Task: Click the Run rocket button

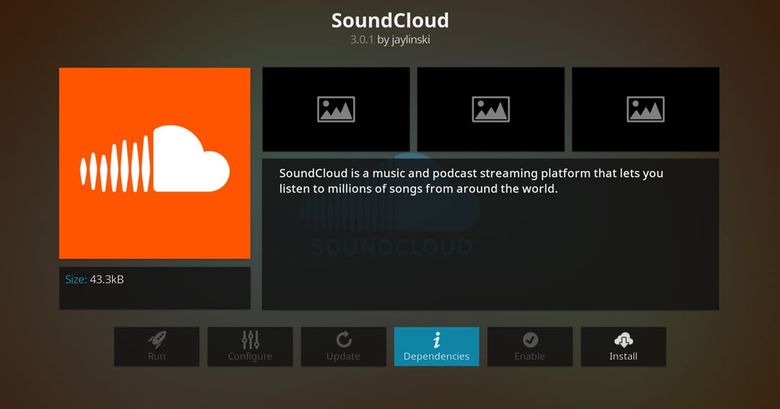Action: (157, 347)
